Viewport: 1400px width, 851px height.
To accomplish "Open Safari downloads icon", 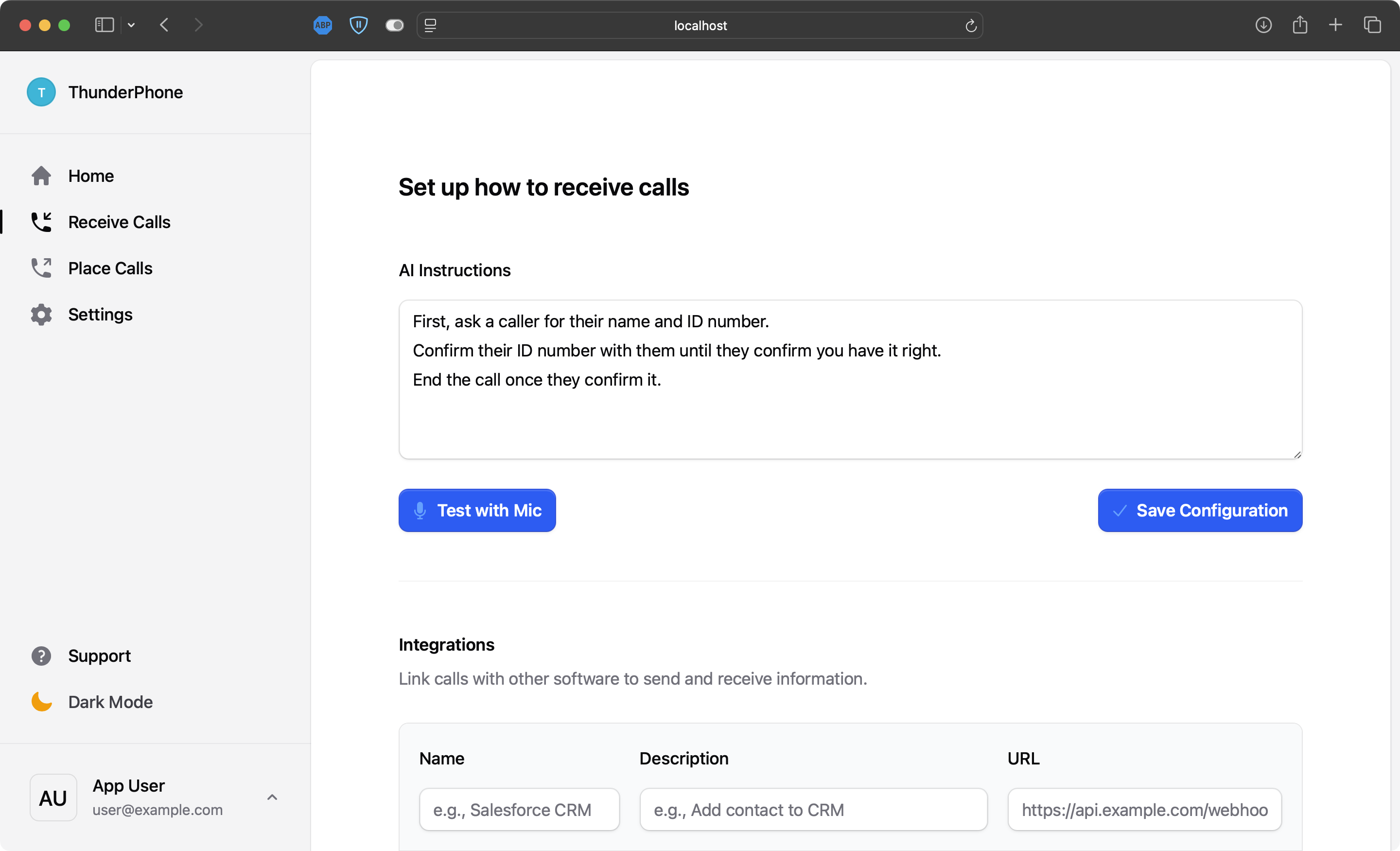I will pos(1263,25).
